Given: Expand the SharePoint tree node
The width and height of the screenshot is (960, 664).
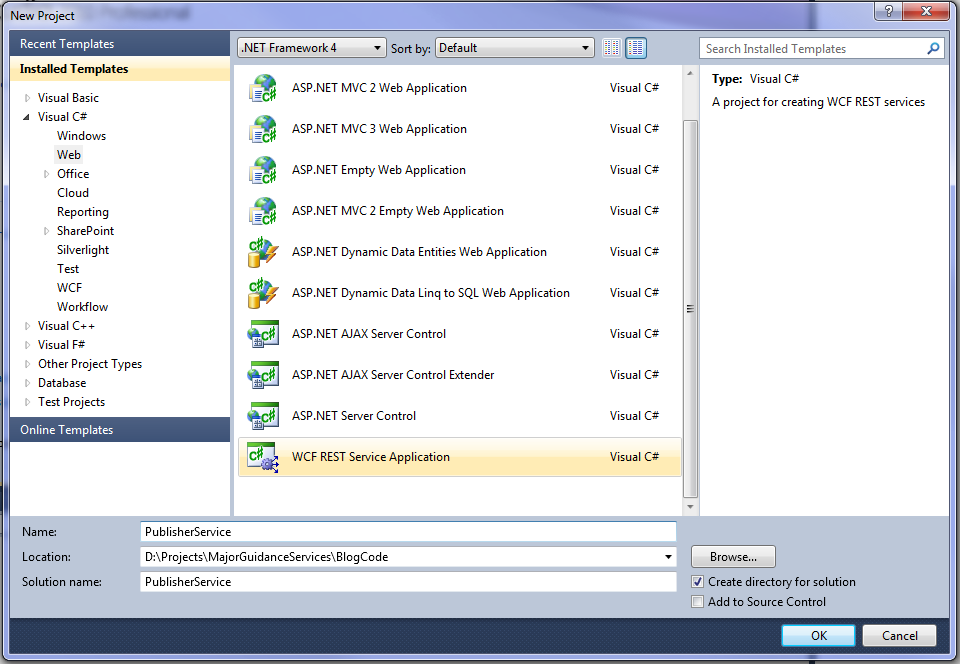Looking at the screenshot, I should click(x=47, y=231).
